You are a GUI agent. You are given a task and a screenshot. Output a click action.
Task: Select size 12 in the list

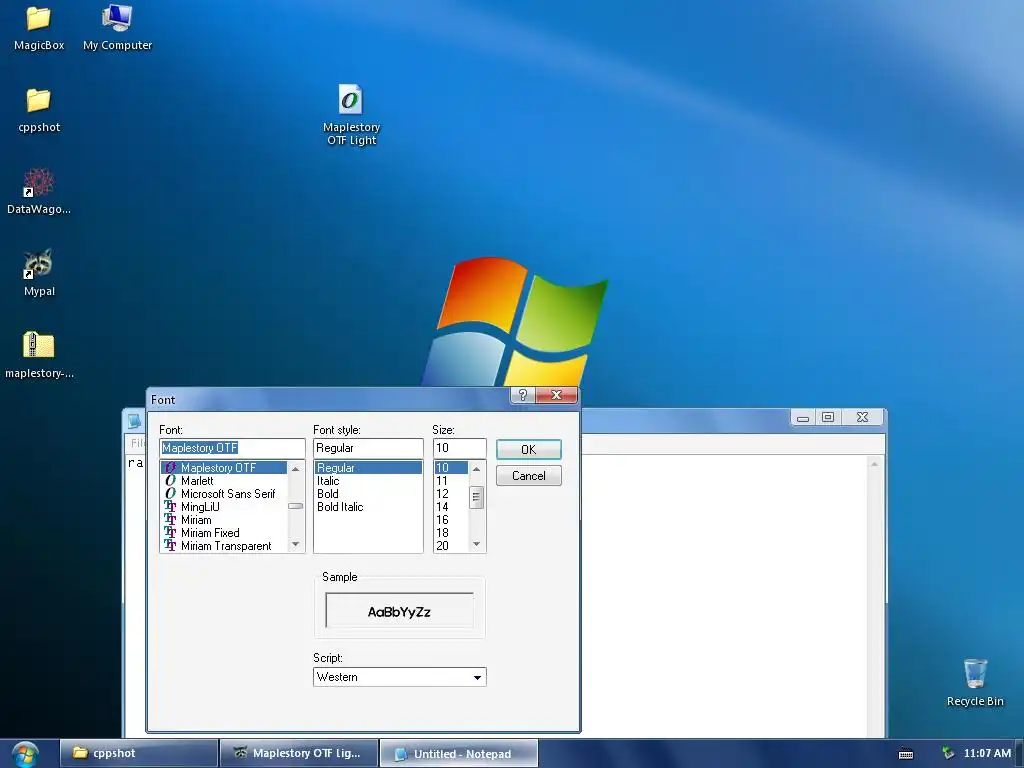451,494
